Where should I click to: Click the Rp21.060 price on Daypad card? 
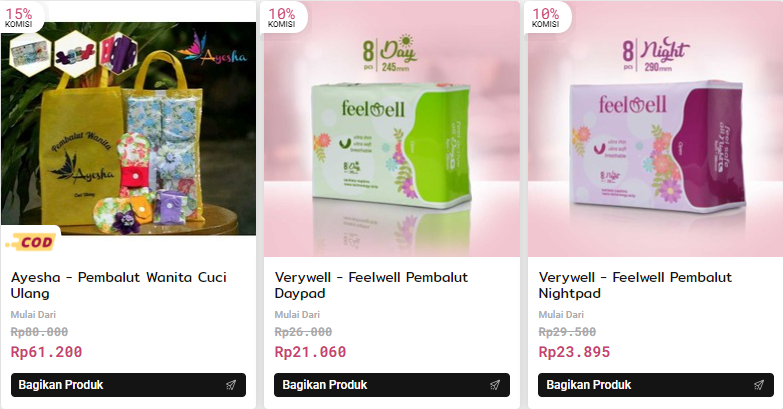click(310, 352)
